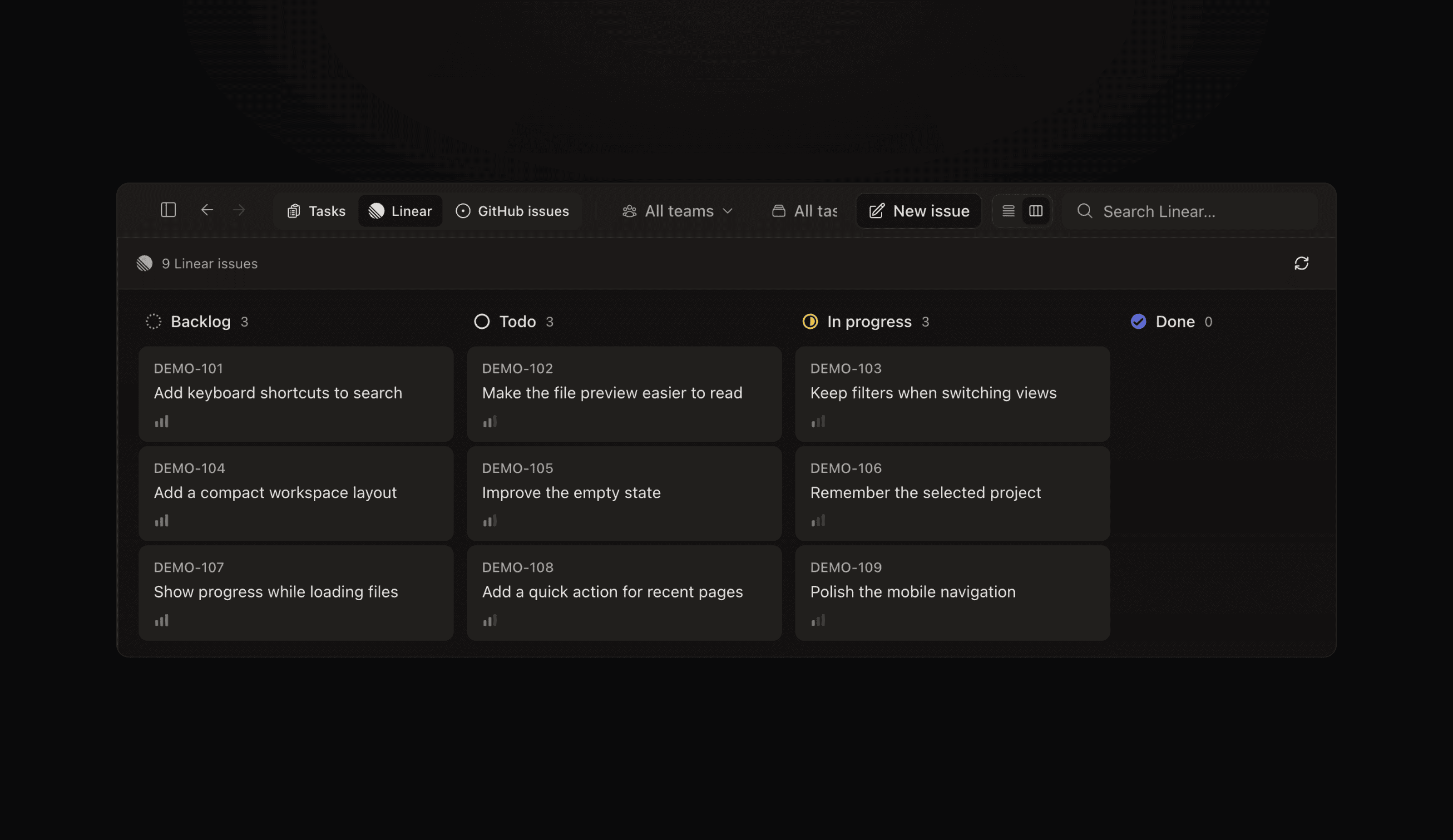Viewport: 1453px width, 840px height.
Task: Select the Linear tab
Action: click(x=400, y=211)
